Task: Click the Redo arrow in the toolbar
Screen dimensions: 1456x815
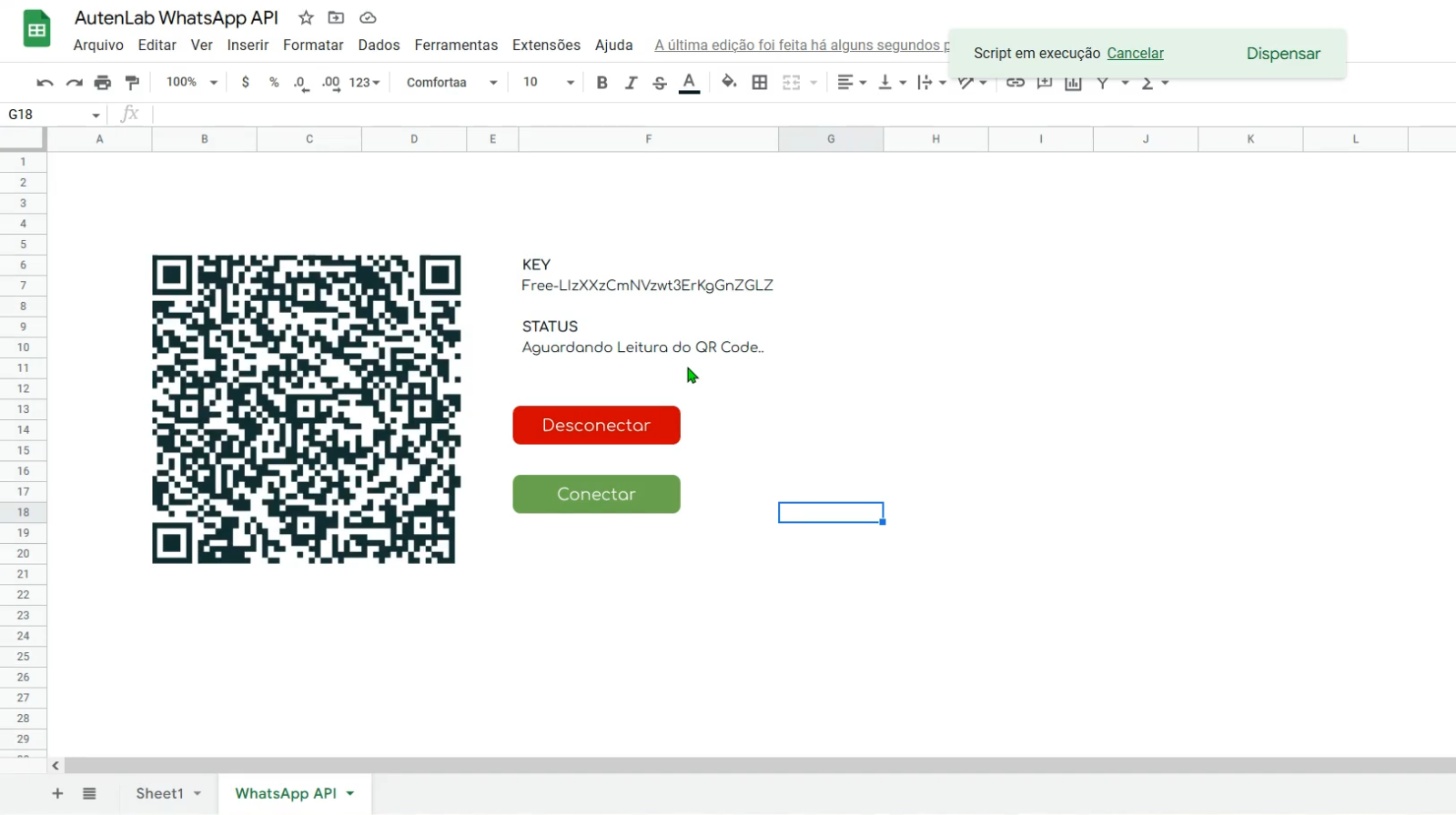Action: [x=74, y=83]
